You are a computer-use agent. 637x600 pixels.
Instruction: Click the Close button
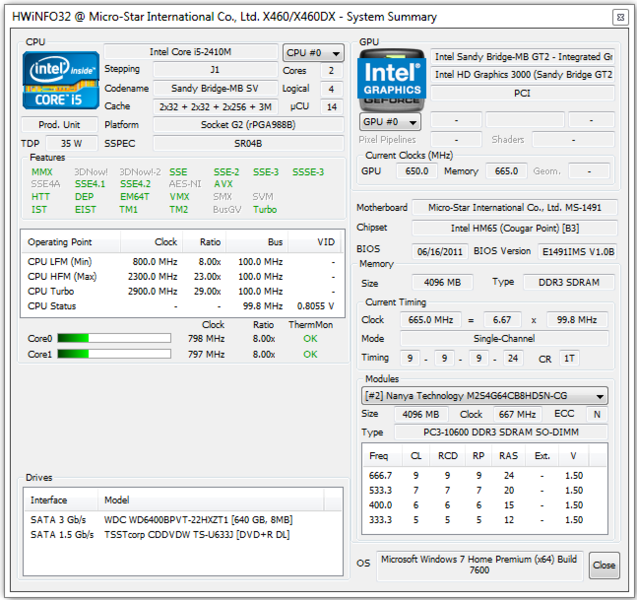(604, 565)
